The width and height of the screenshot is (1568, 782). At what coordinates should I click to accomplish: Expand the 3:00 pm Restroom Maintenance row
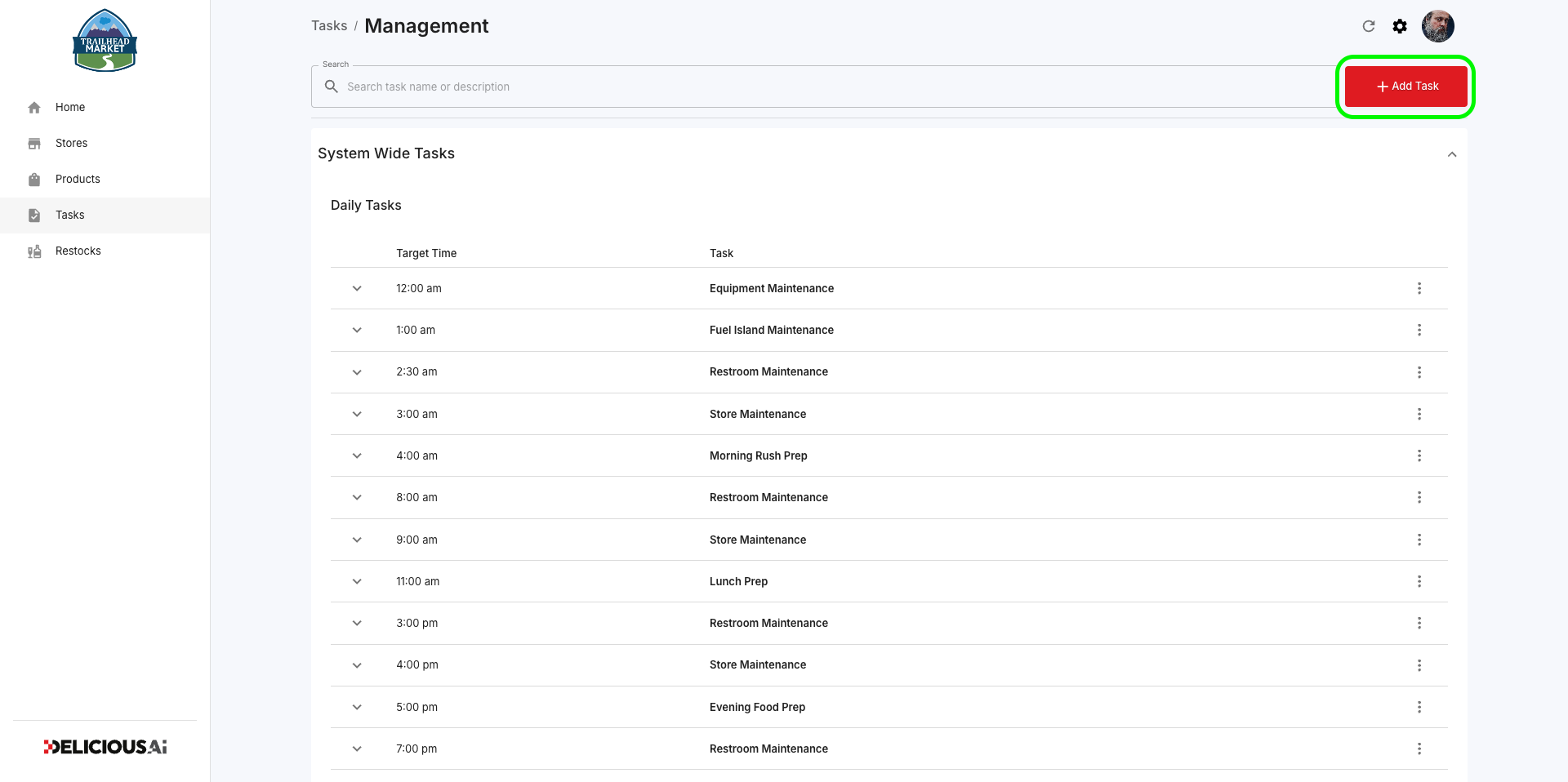click(x=357, y=623)
